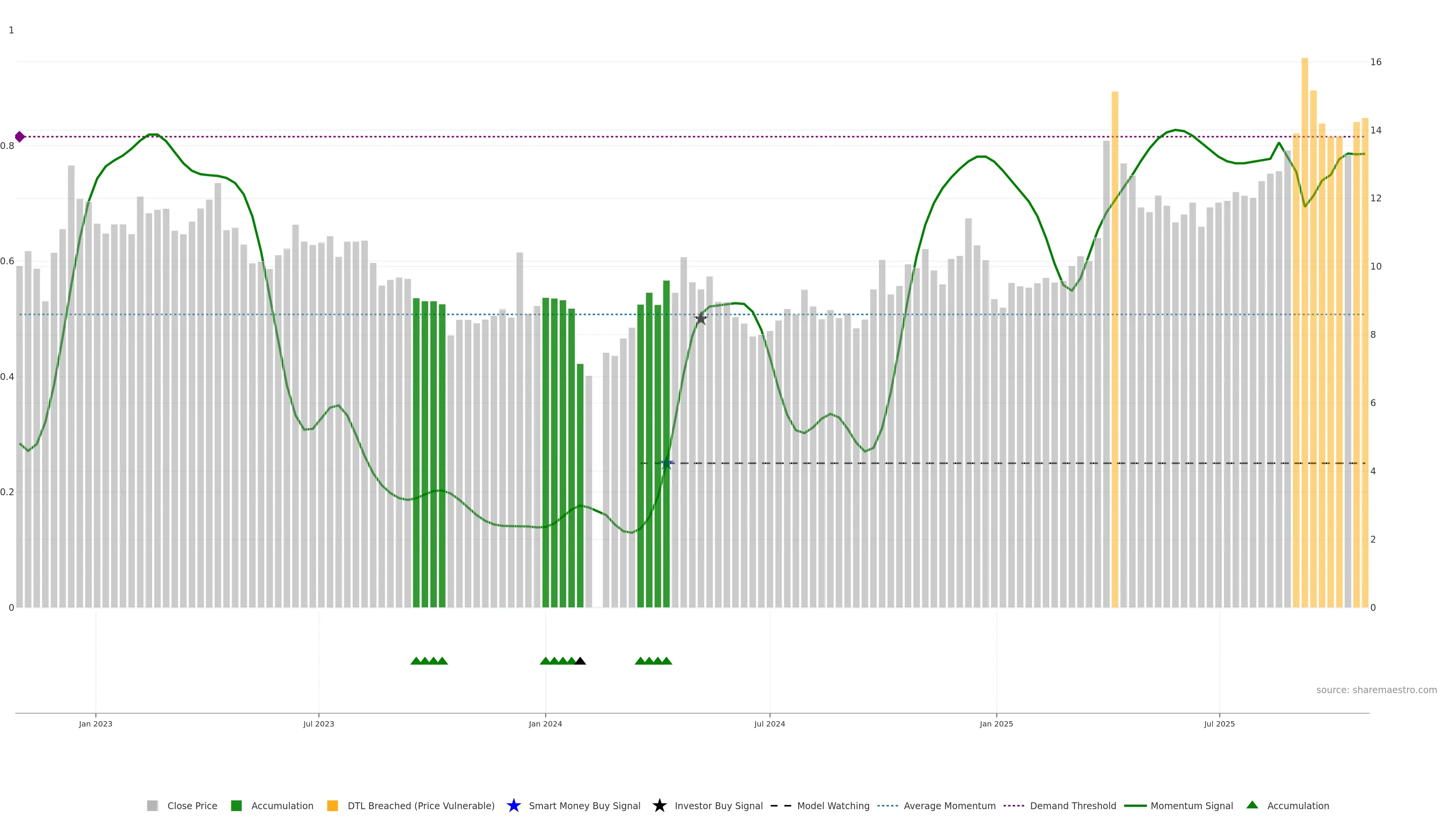Toggle the Accumulation green square legend

tap(236, 806)
